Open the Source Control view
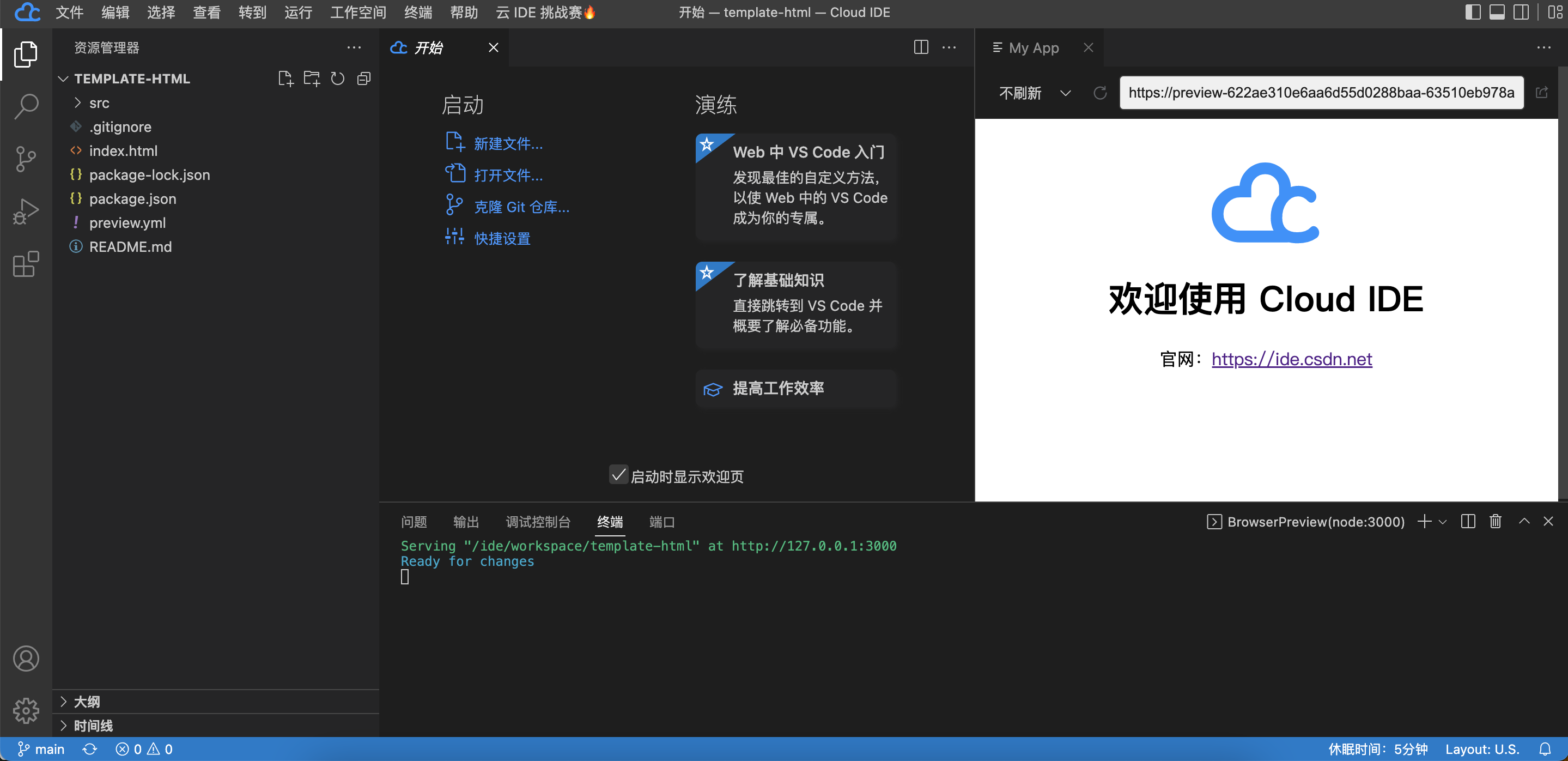Screen dimensions: 1568x761 point(26,159)
